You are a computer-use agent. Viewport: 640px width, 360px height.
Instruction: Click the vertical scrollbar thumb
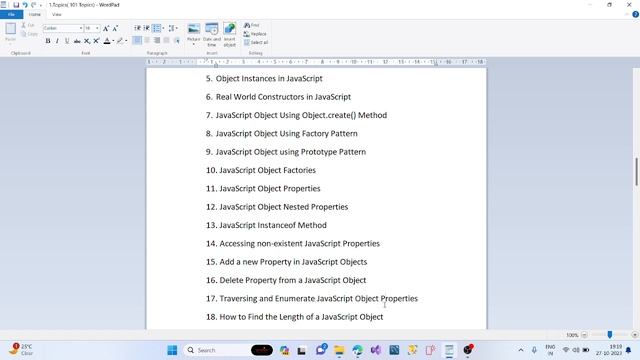[x=636, y=171]
